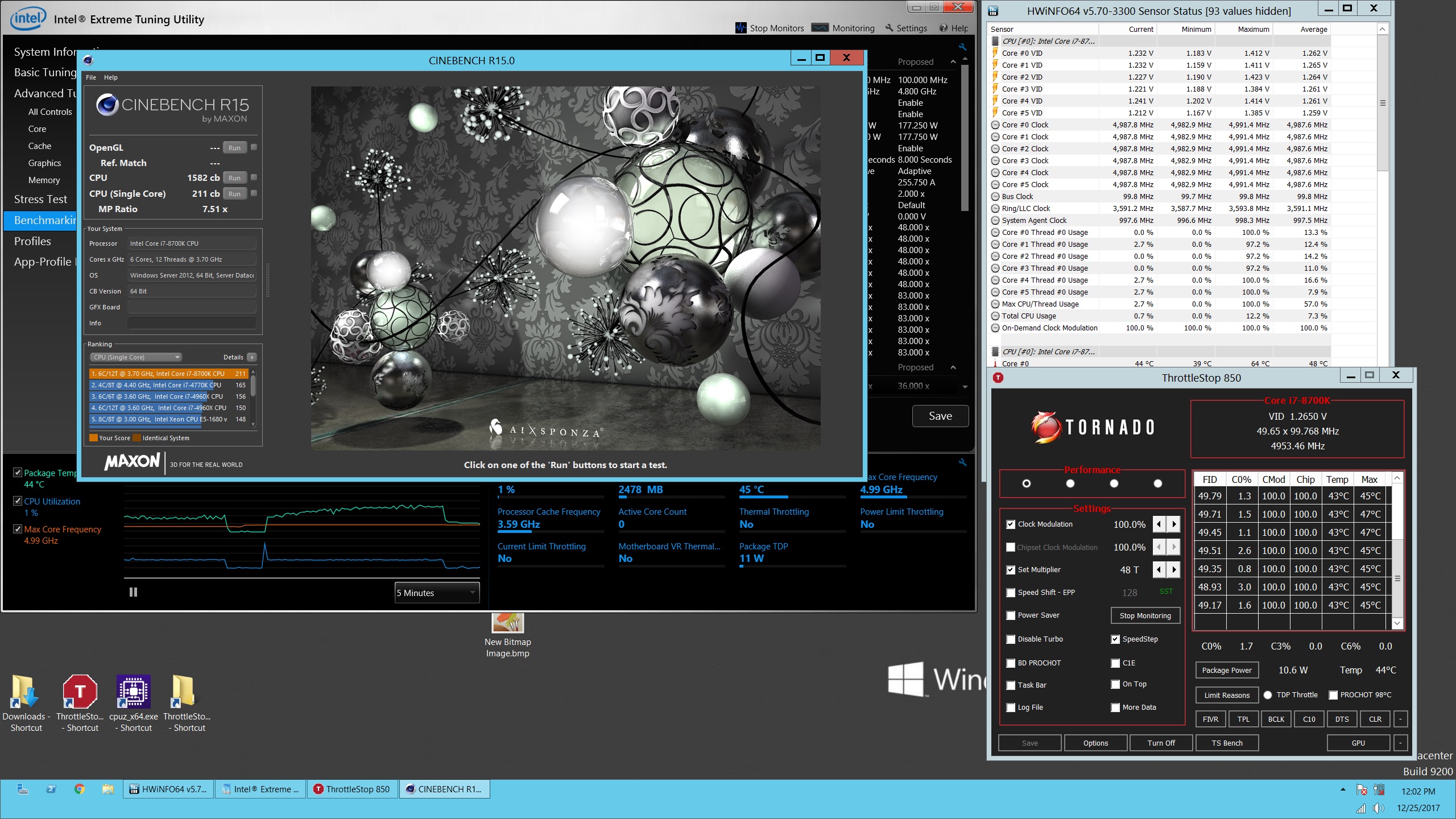This screenshot has width=1456, height=819.
Task: Enable Power Saver checkbox
Action: [1011, 615]
